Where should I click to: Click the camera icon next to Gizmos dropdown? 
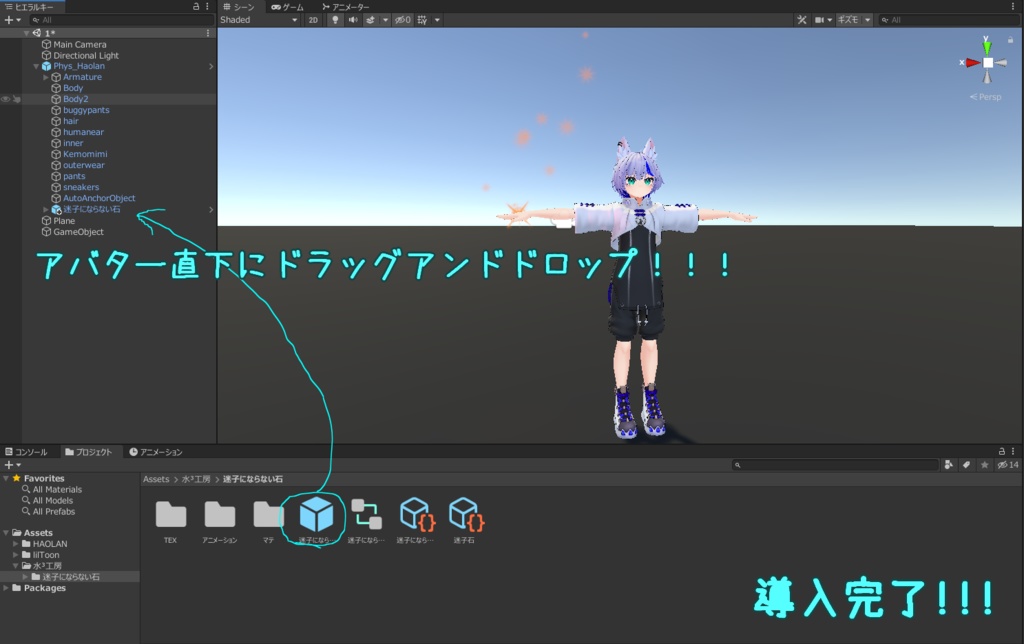coord(820,20)
